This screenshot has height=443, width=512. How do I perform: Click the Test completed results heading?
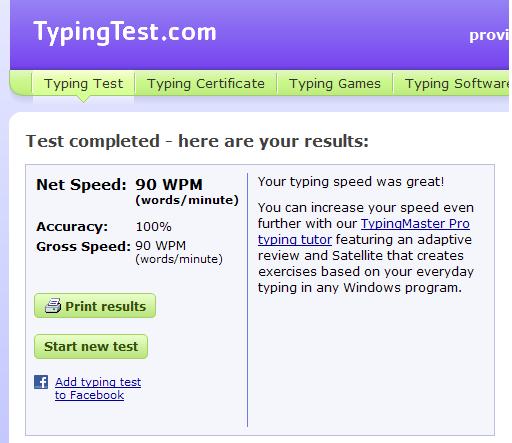click(x=197, y=141)
